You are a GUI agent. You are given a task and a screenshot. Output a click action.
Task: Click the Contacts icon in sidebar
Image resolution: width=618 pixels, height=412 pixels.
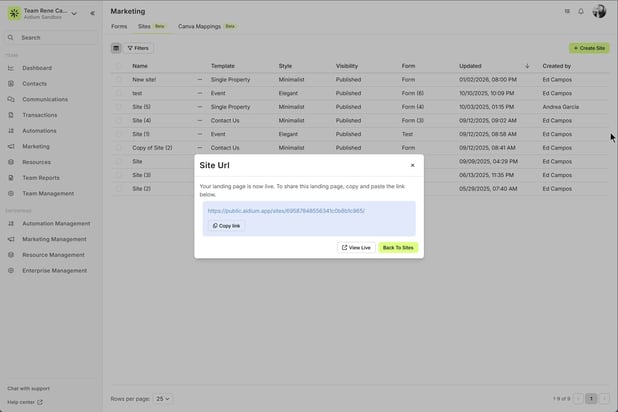pos(12,84)
